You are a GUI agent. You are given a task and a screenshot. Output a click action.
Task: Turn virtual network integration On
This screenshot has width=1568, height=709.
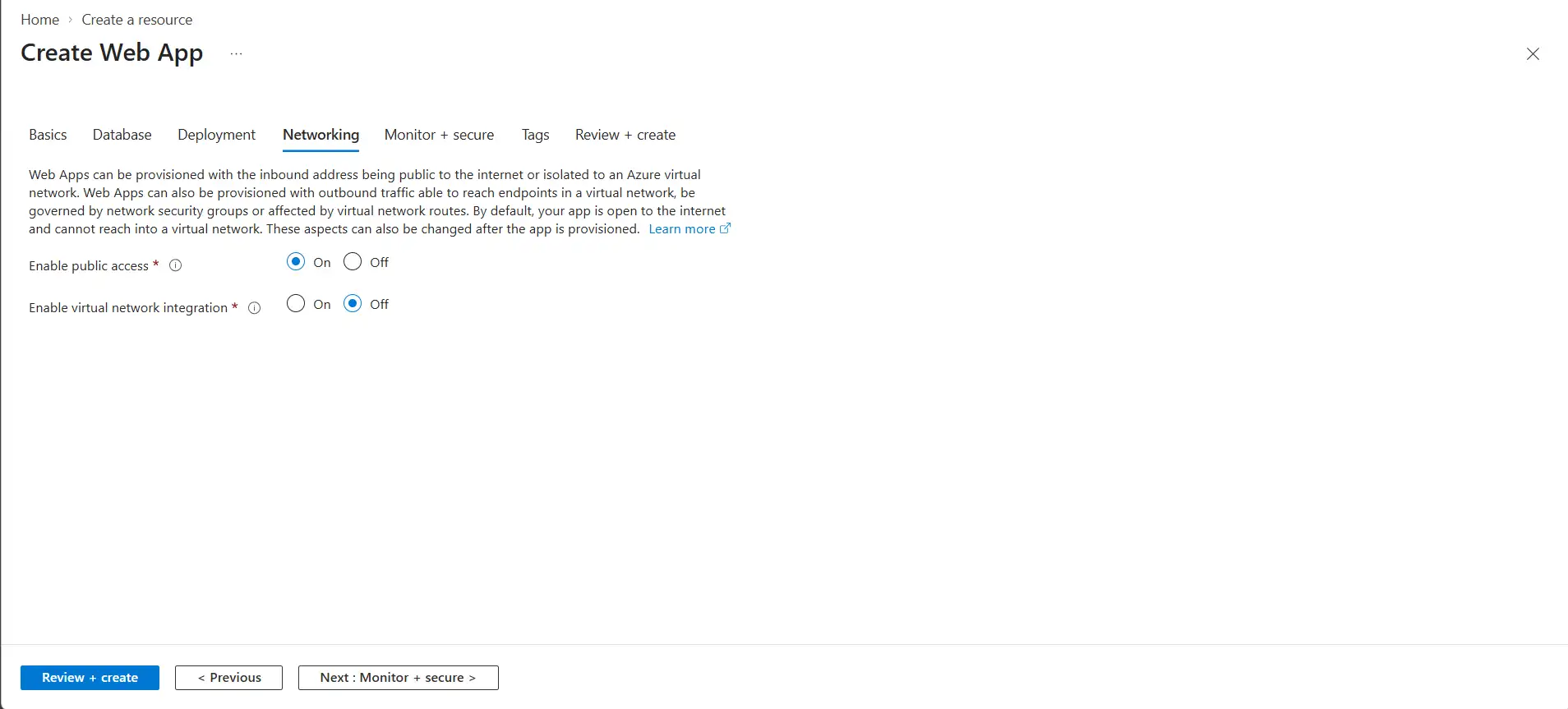click(296, 304)
